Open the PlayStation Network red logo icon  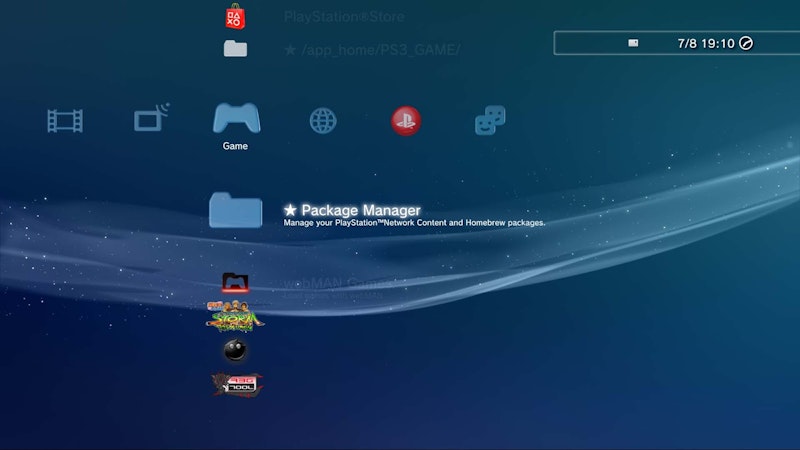(406, 121)
